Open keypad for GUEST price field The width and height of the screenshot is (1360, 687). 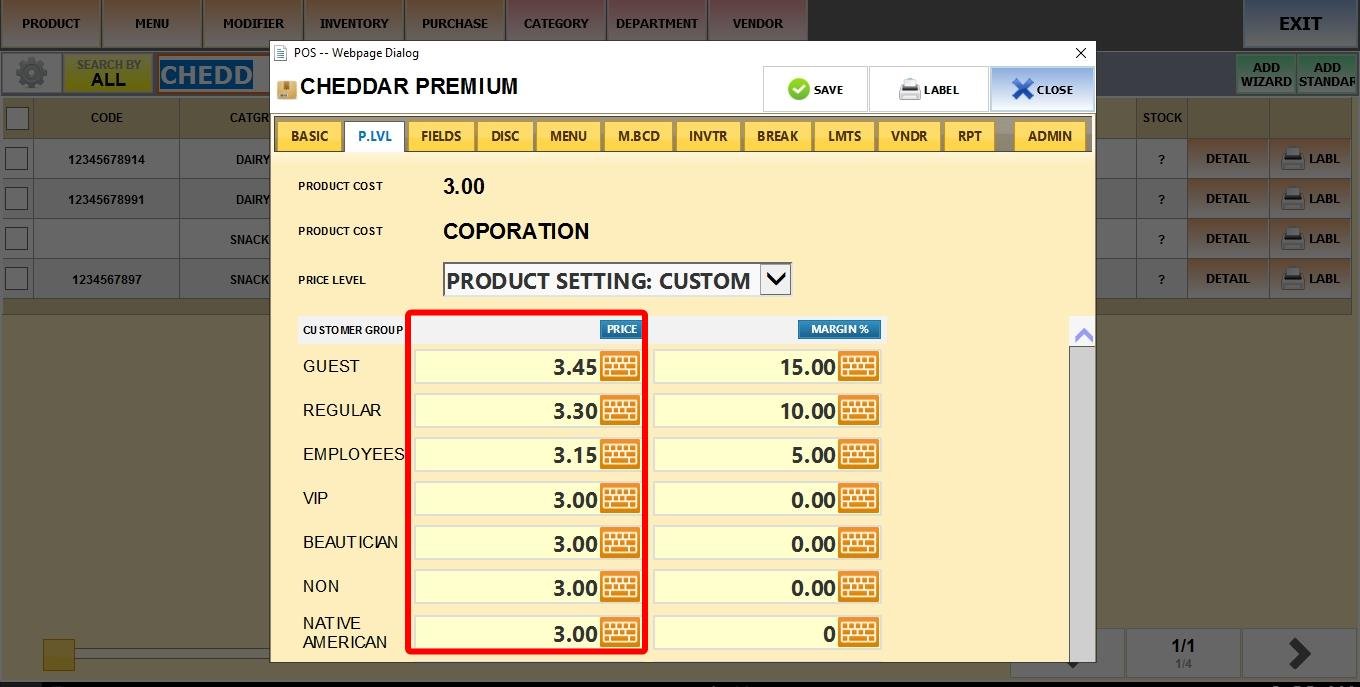619,367
